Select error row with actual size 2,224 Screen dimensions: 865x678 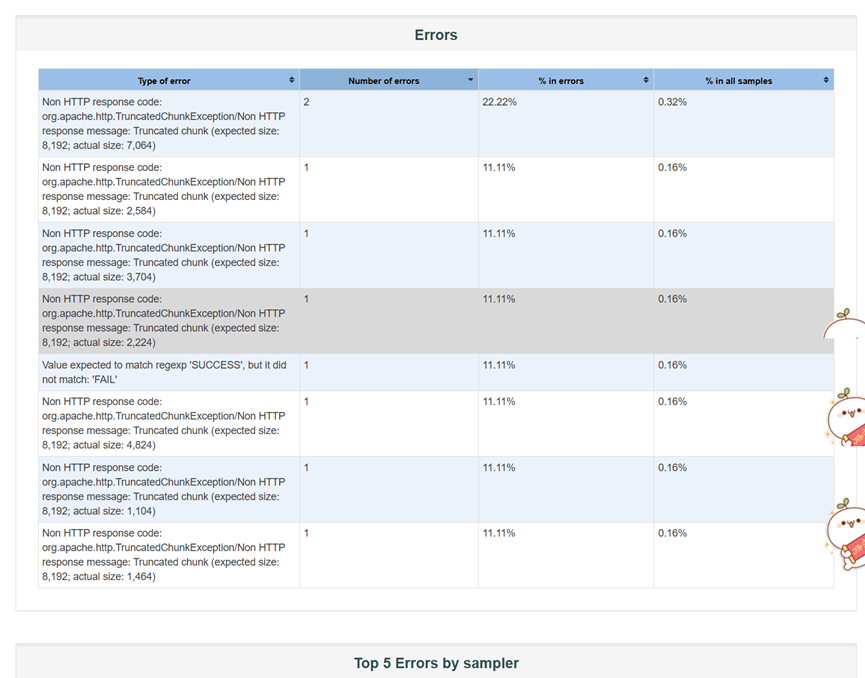pyautogui.click(x=436, y=321)
